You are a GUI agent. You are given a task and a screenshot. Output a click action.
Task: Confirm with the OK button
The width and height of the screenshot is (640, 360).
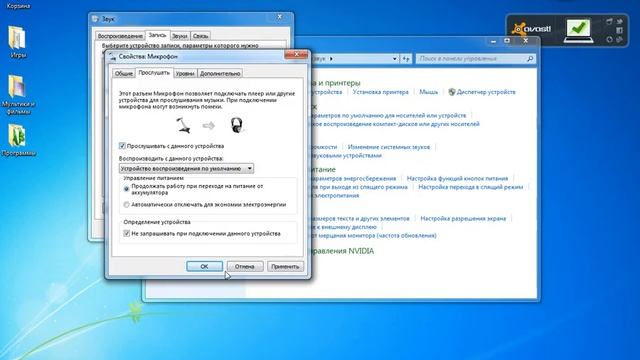[204, 266]
